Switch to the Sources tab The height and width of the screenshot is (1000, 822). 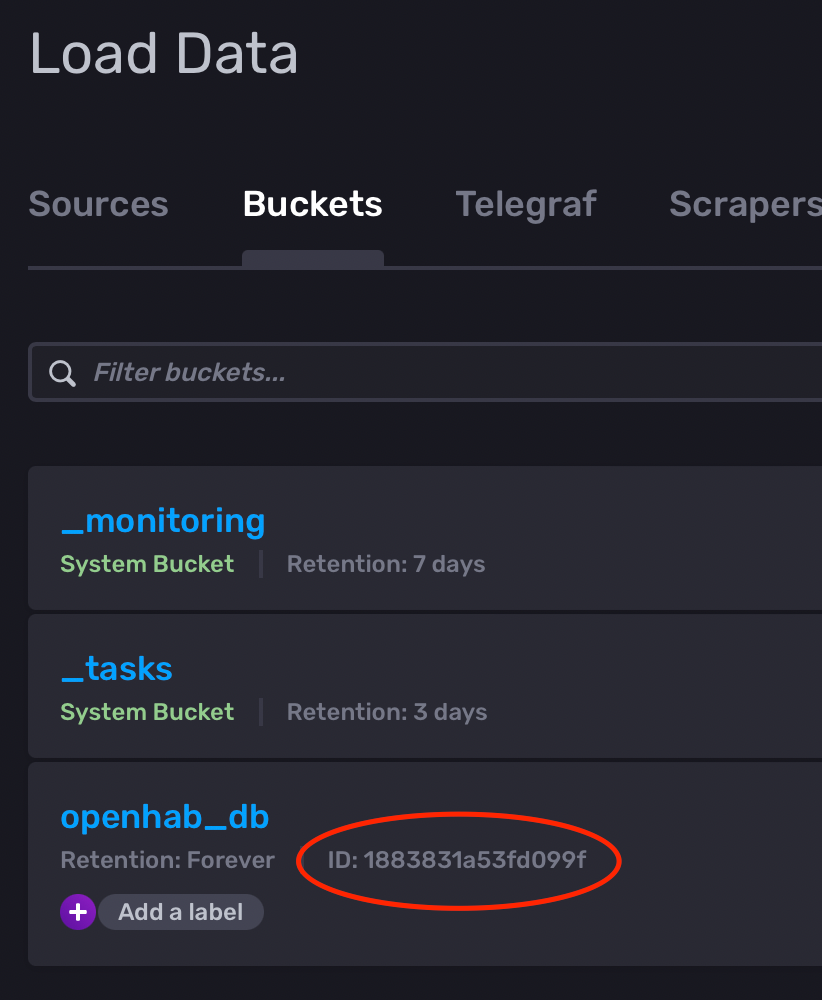[98, 204]
